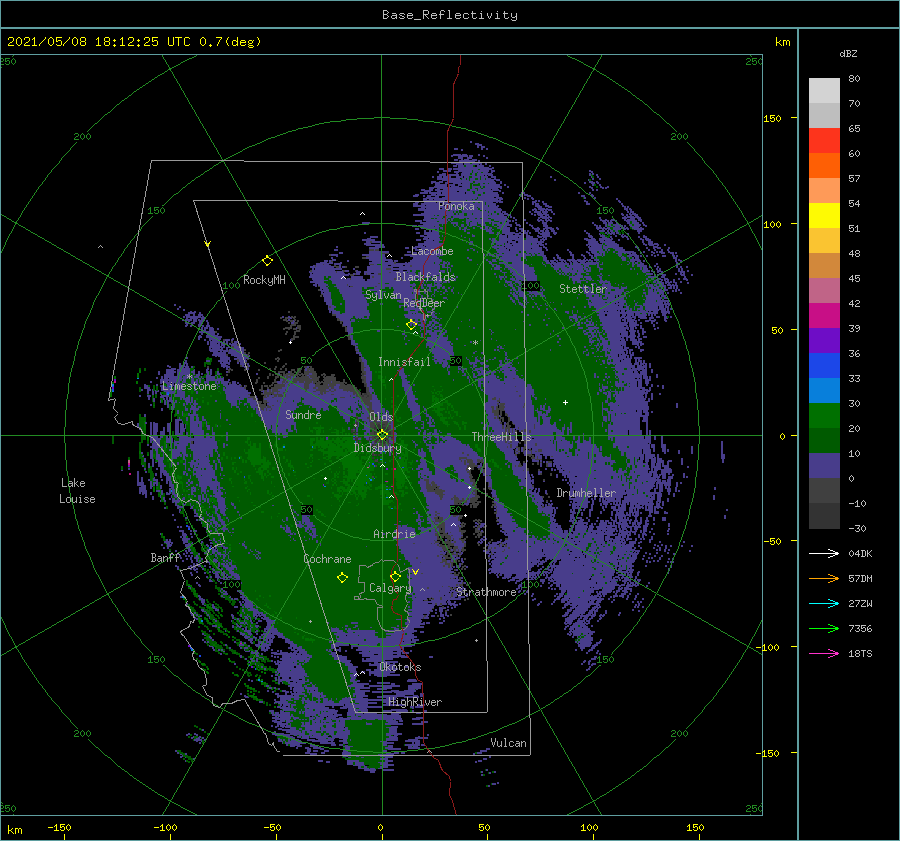Screen dimensions: 900x841
Task: Click the white plus marker east of ThreeHills
Action: click(x=565, y=402)
